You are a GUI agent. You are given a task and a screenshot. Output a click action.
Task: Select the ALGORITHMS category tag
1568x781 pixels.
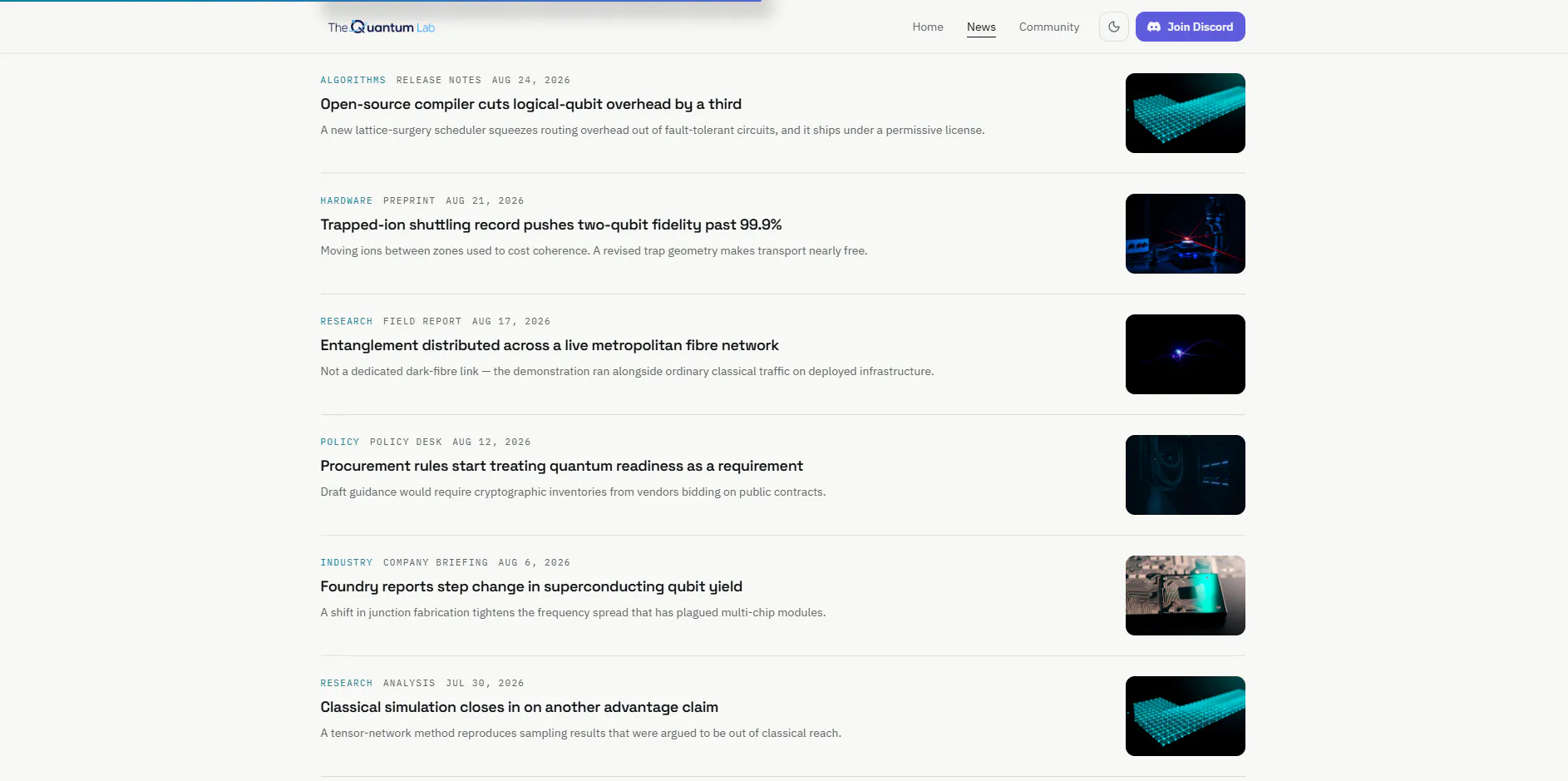pos(353,81)
